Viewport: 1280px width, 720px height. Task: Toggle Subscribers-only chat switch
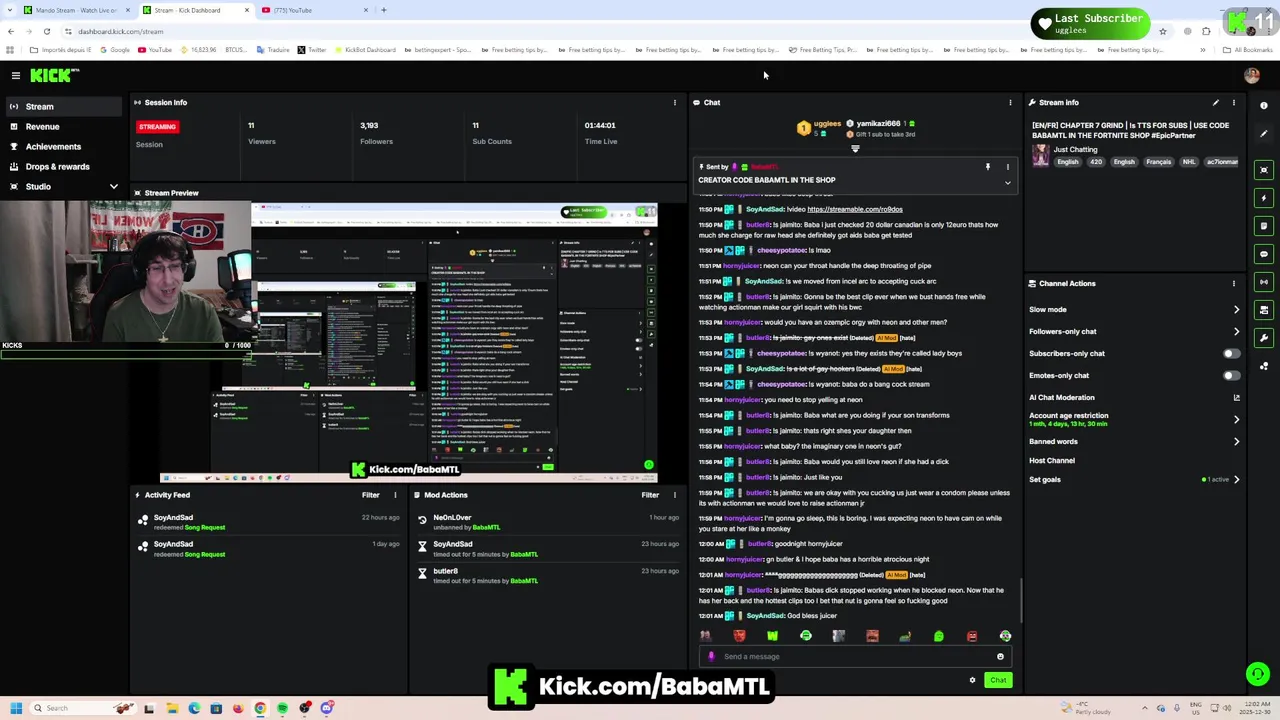[1231, 353]
